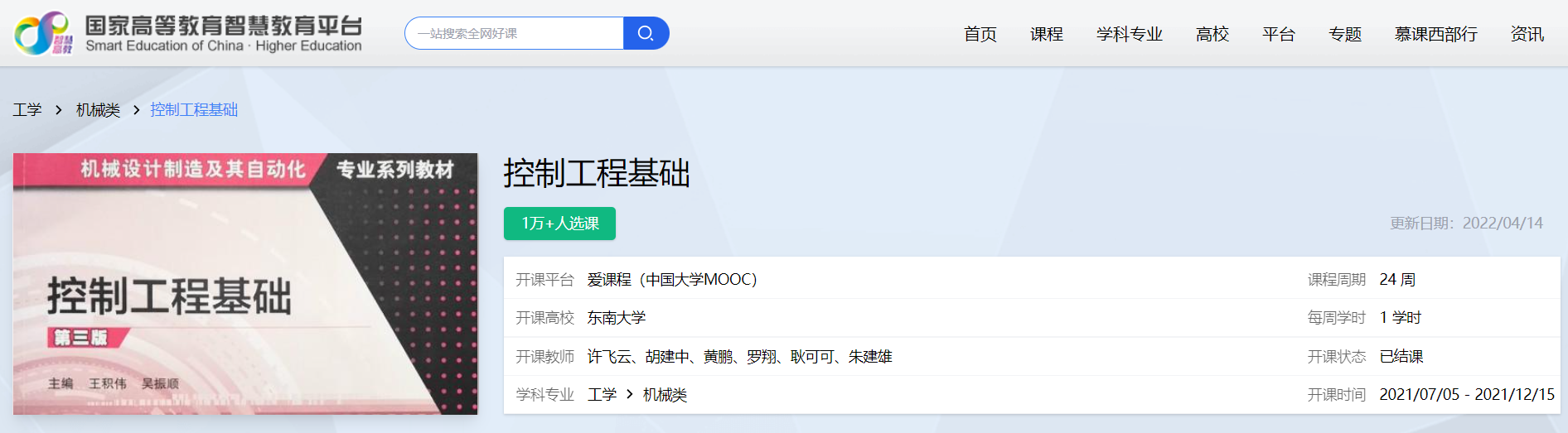Open the 课程 navigation menu item
The image size is (1568, 433).
pos(1046,34)
